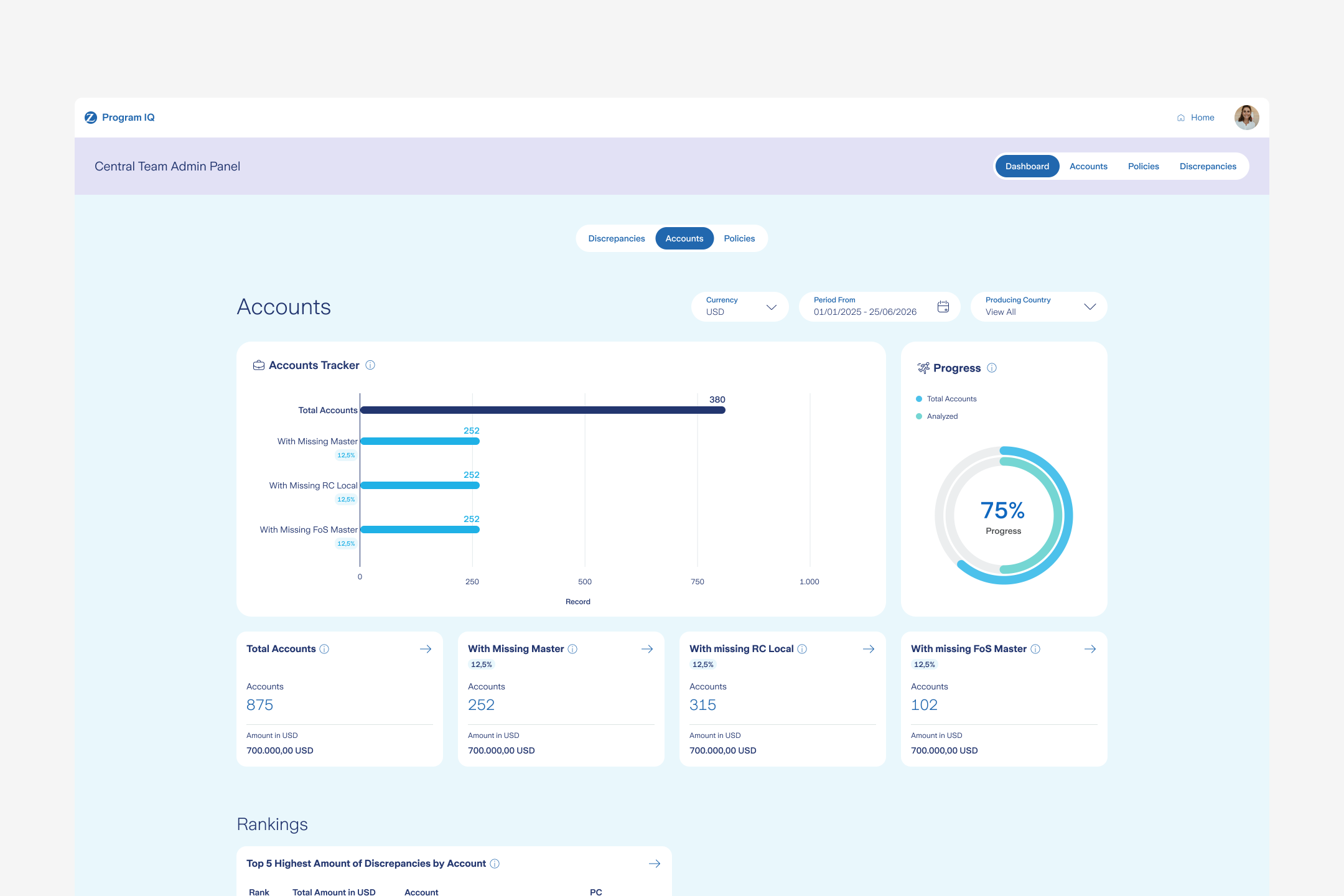The image size is (1344, 896).
Task: Click the Total Amount in USD column header
Action: (334, 892)
